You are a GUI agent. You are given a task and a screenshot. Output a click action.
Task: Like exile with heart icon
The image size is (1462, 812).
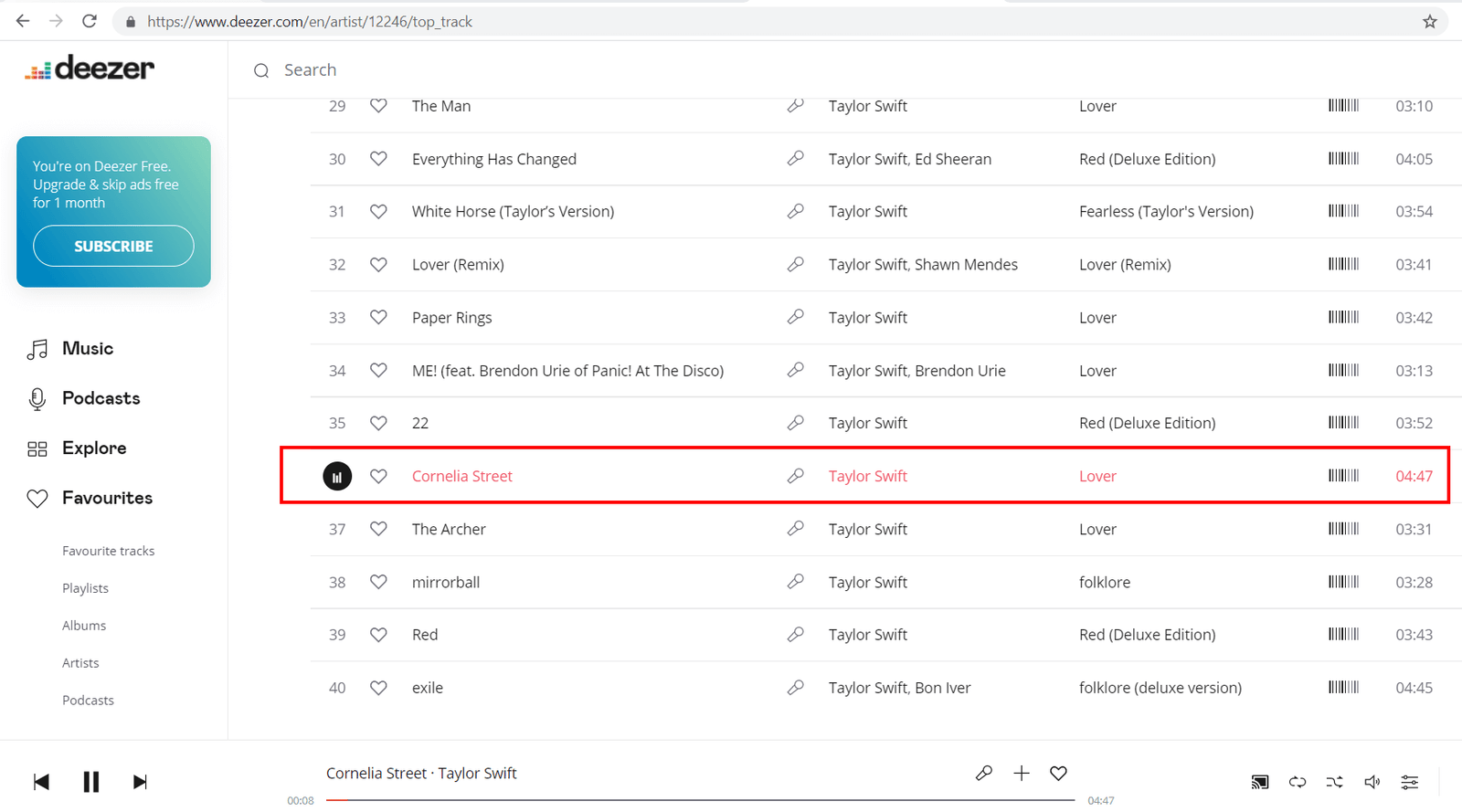[378, 688]
